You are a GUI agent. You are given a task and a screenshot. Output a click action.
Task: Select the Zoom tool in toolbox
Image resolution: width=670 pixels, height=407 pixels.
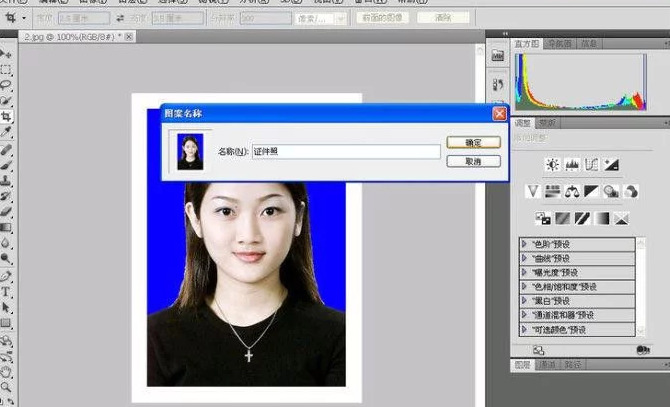(6, 387)
